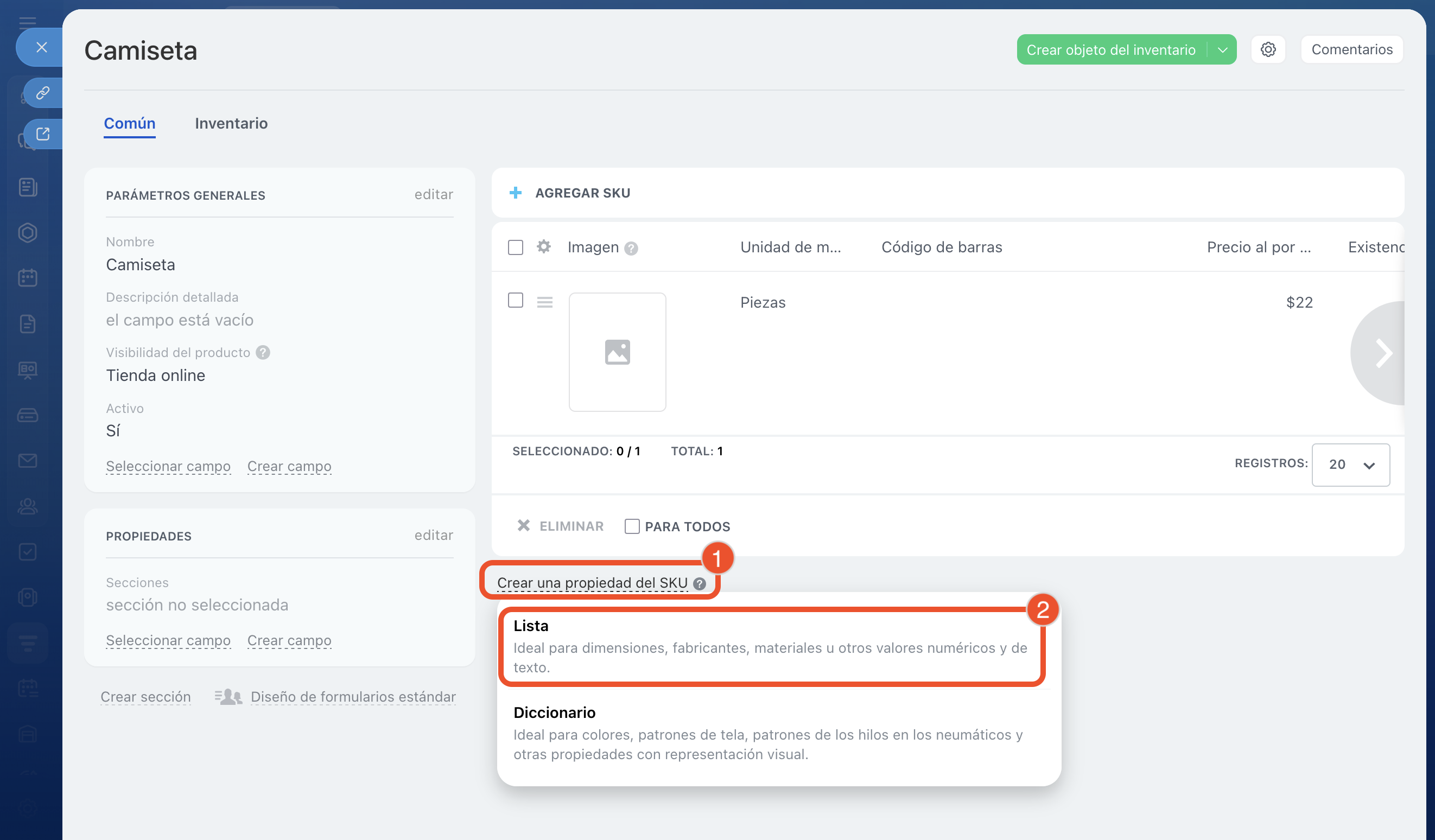The image size is (1435, 840).
Task: Click the right chevron to scroll table
Action: (x=1382, y=353)
